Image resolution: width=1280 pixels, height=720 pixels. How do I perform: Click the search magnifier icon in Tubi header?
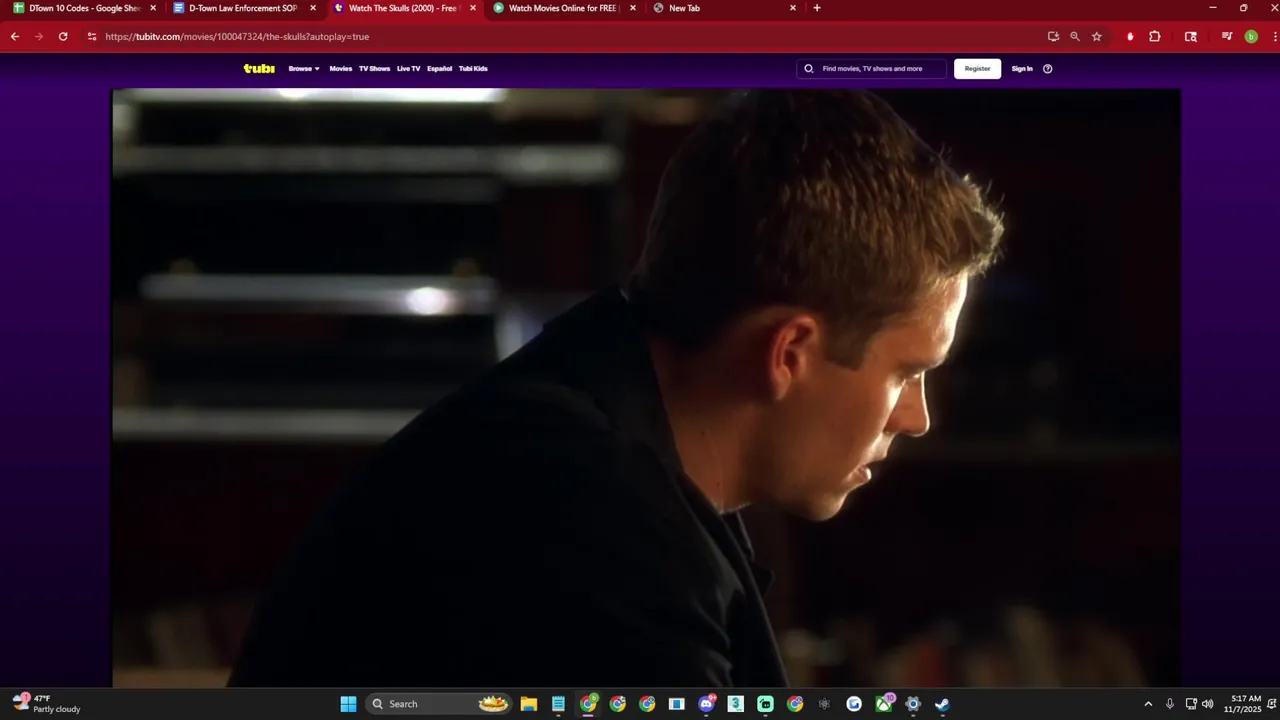809,69
